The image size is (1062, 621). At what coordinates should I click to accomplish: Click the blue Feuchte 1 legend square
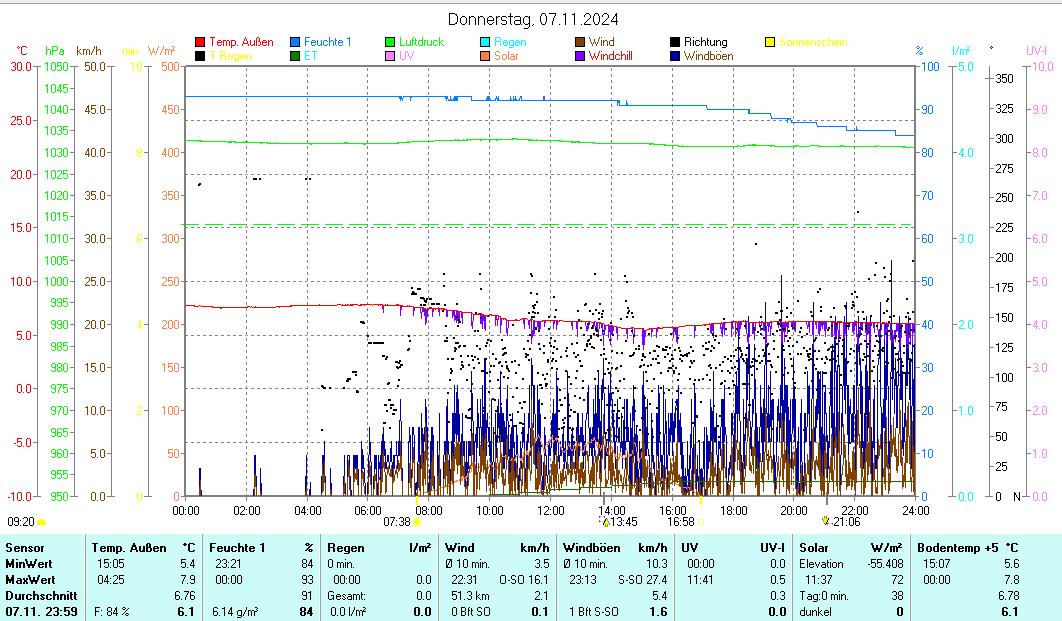295,42
